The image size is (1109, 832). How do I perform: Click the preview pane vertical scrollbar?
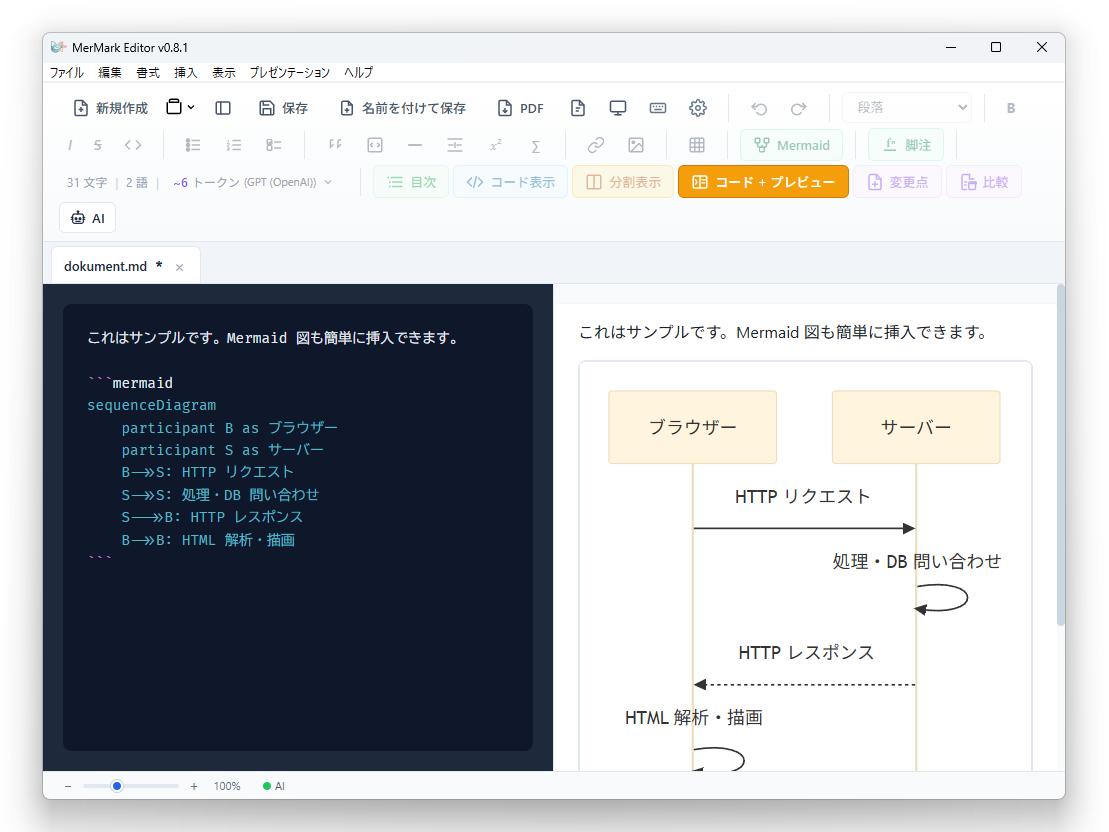click(x=1060, y=455)
